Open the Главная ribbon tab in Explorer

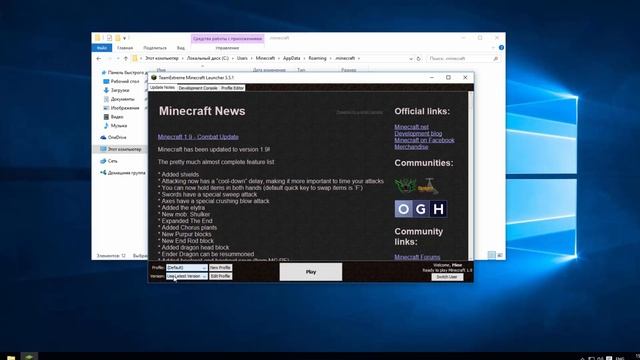pyautogui.click(x=125, y=48)
